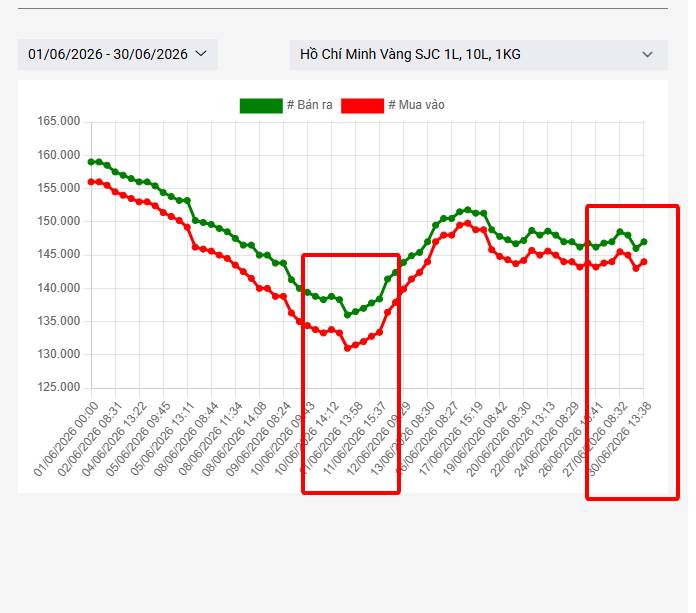
Task: Click the lowest green Bán ra point near 136.000
Action: pos(348,315)
